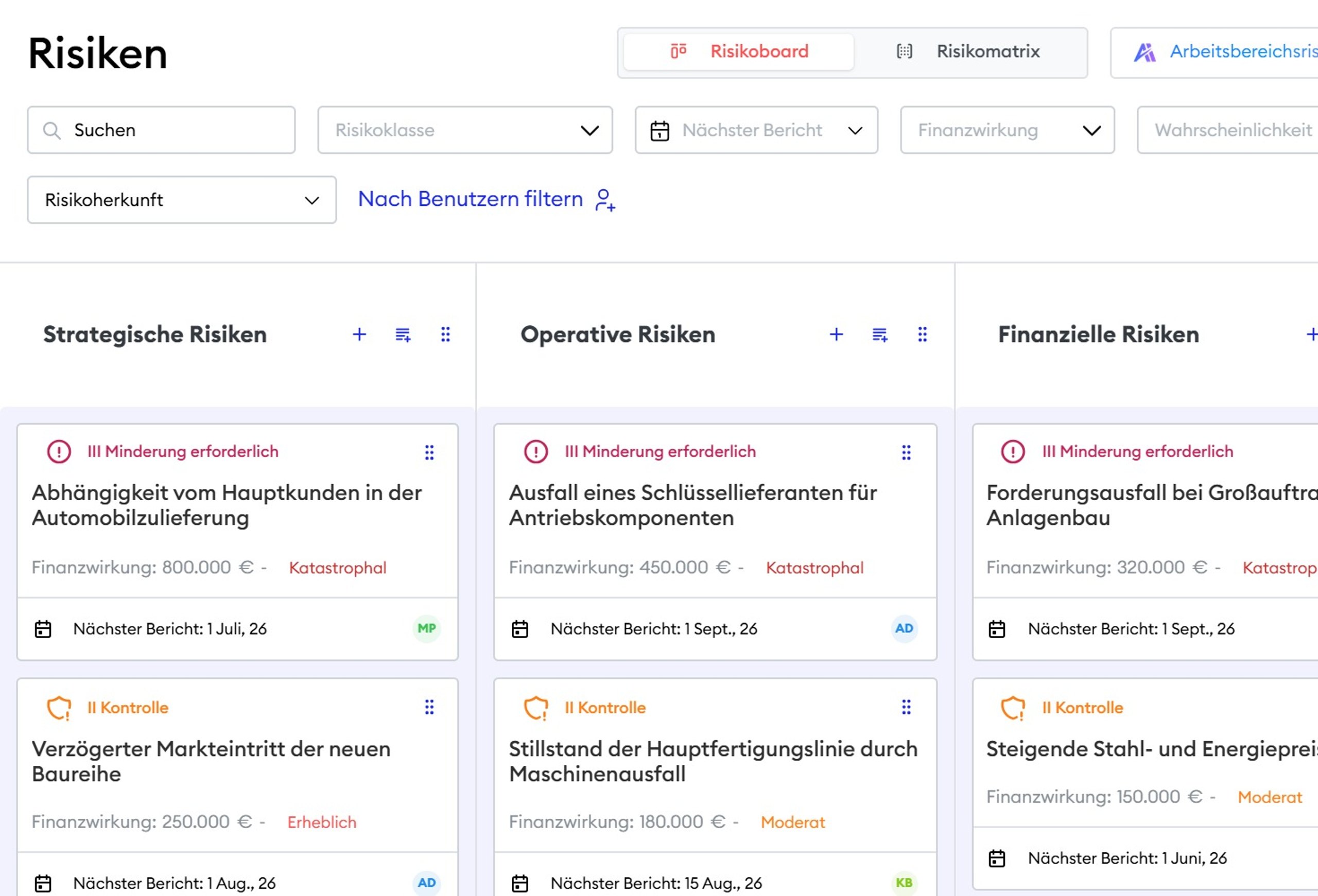
Task: Click the MP user avatar badge
Action: [426, 628]
